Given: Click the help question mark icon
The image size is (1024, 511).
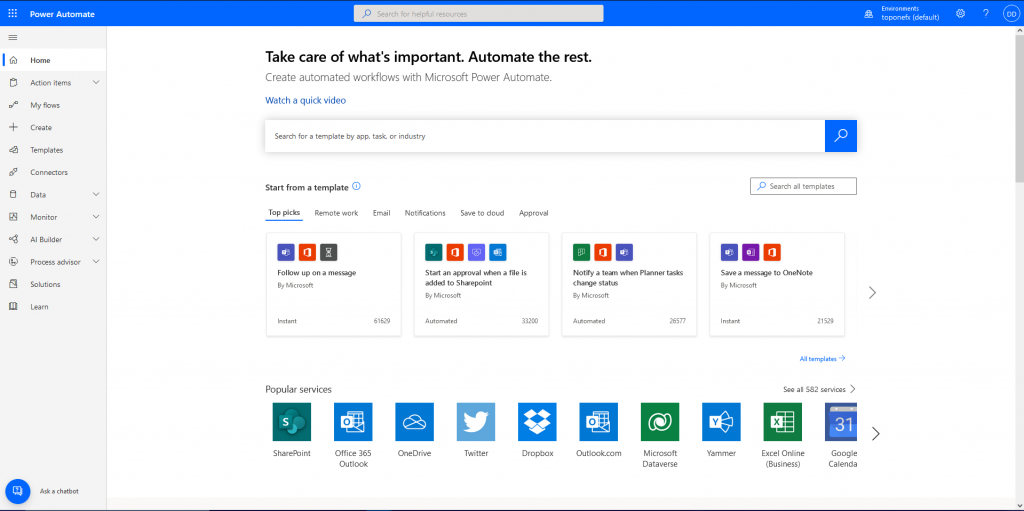Looking at the screenshot, I should click(985, 13).
